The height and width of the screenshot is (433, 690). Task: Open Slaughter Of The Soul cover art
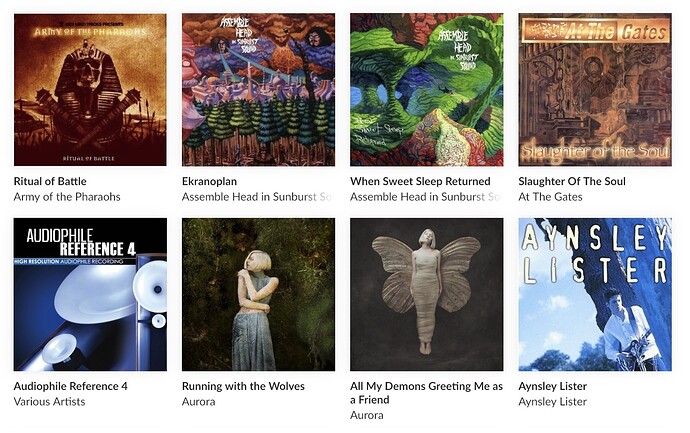pos(595,90)
